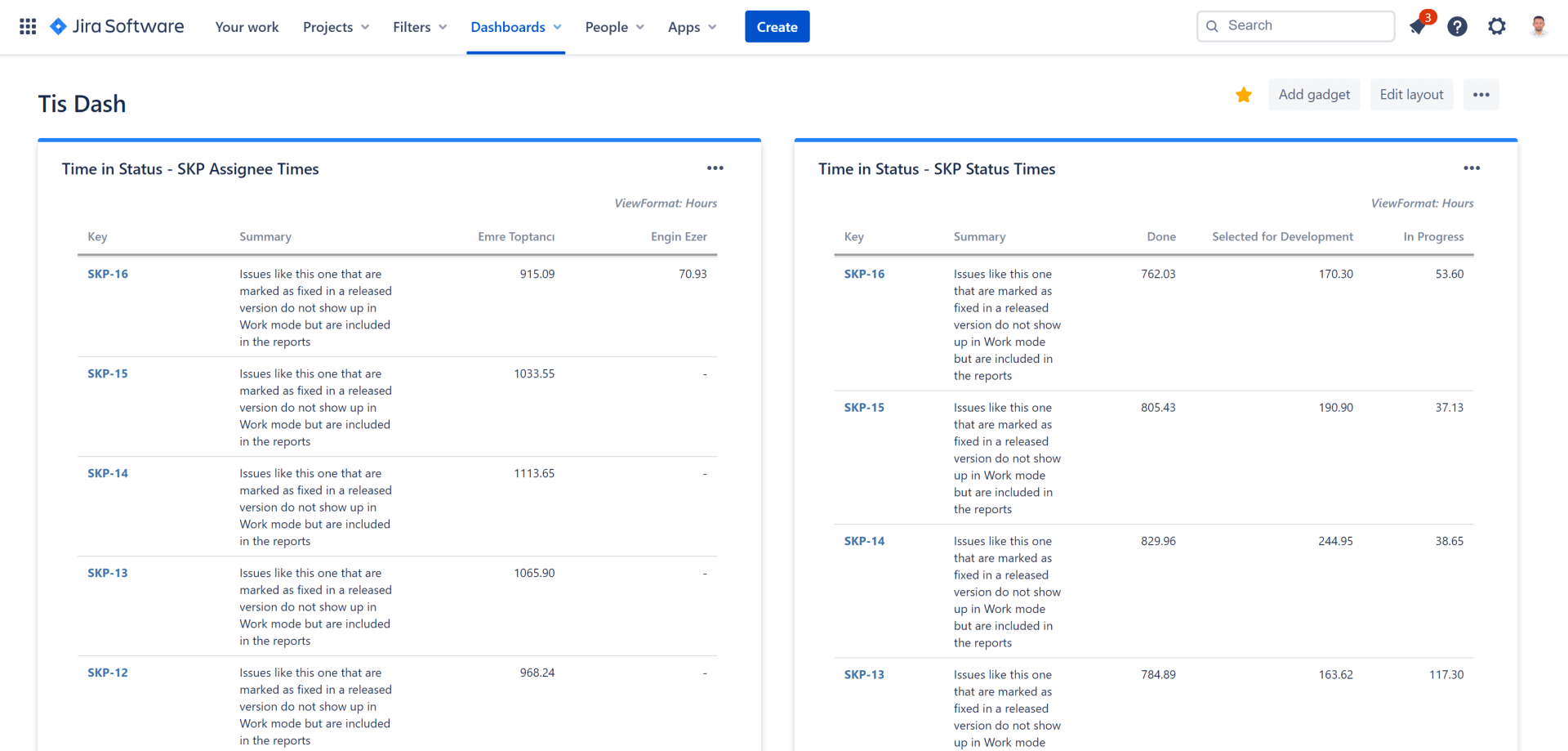Image resolution: width=1568 pixels, height=751 pixels.
Task: Click Time in Status - SKP Assignee Times title
Action: tap(190, 169)
